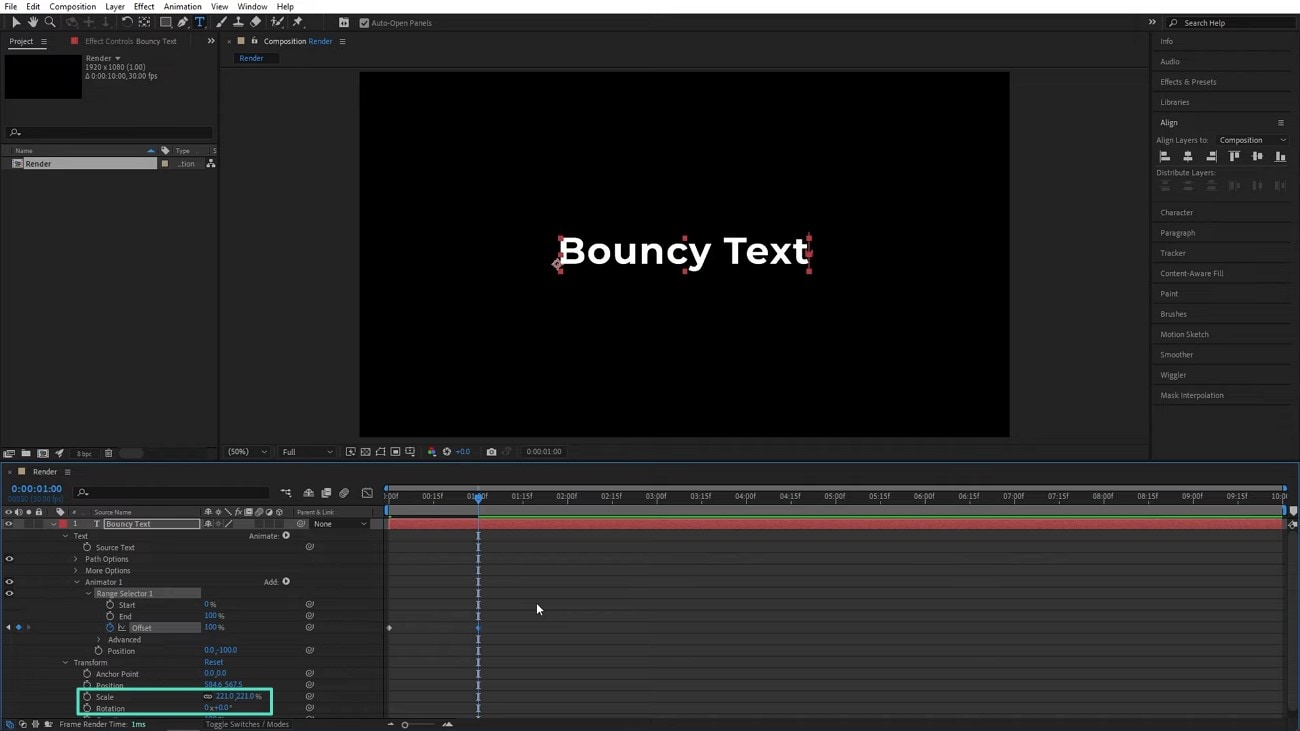Click the reset exposure icon
This screenshot has width=1300, height=731.
click(x=447, y=452)
